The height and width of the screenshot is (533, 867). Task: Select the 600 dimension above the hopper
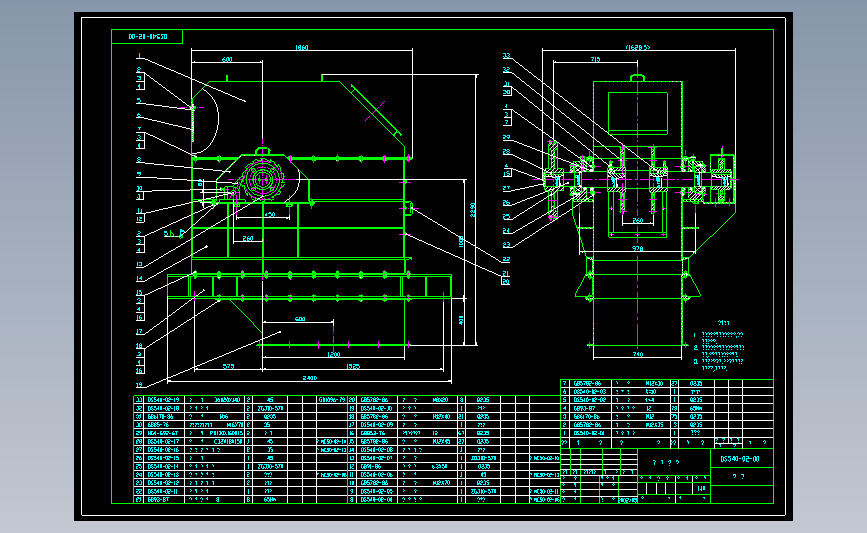(x=227, y=59)
